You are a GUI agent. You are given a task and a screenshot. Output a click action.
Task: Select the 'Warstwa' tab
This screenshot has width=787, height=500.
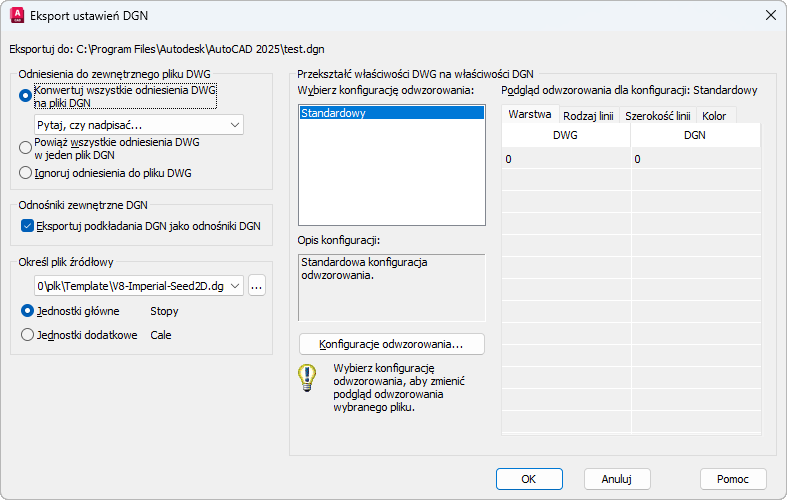530,115
